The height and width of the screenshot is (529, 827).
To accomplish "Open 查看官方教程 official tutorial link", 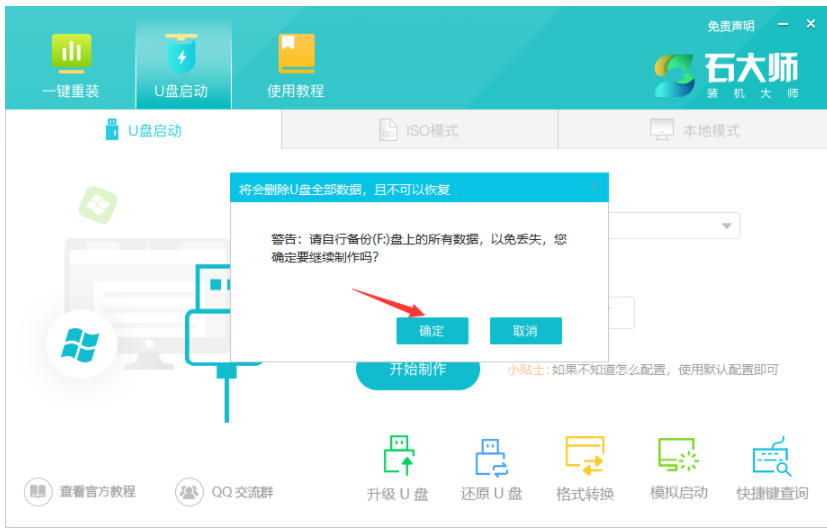I will (x=81, y=491).
